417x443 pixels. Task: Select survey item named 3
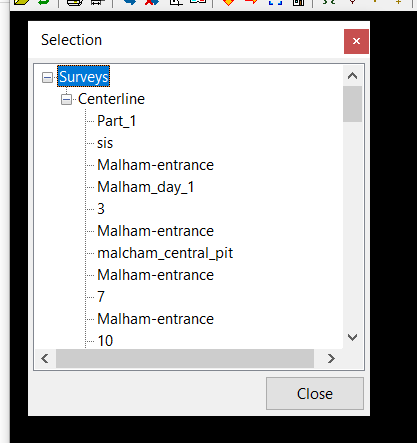[x=101, y=209]
